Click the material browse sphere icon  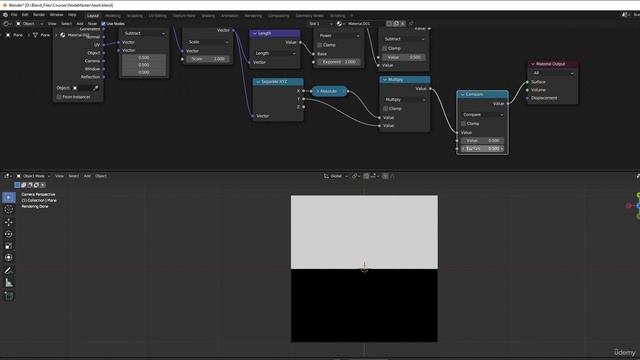(340, 24)
